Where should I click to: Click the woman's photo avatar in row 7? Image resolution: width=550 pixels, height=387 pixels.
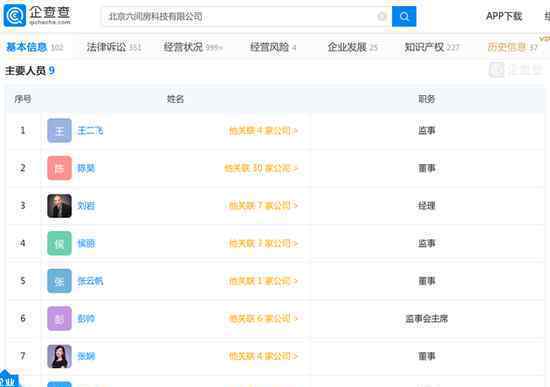coord(59,356)
